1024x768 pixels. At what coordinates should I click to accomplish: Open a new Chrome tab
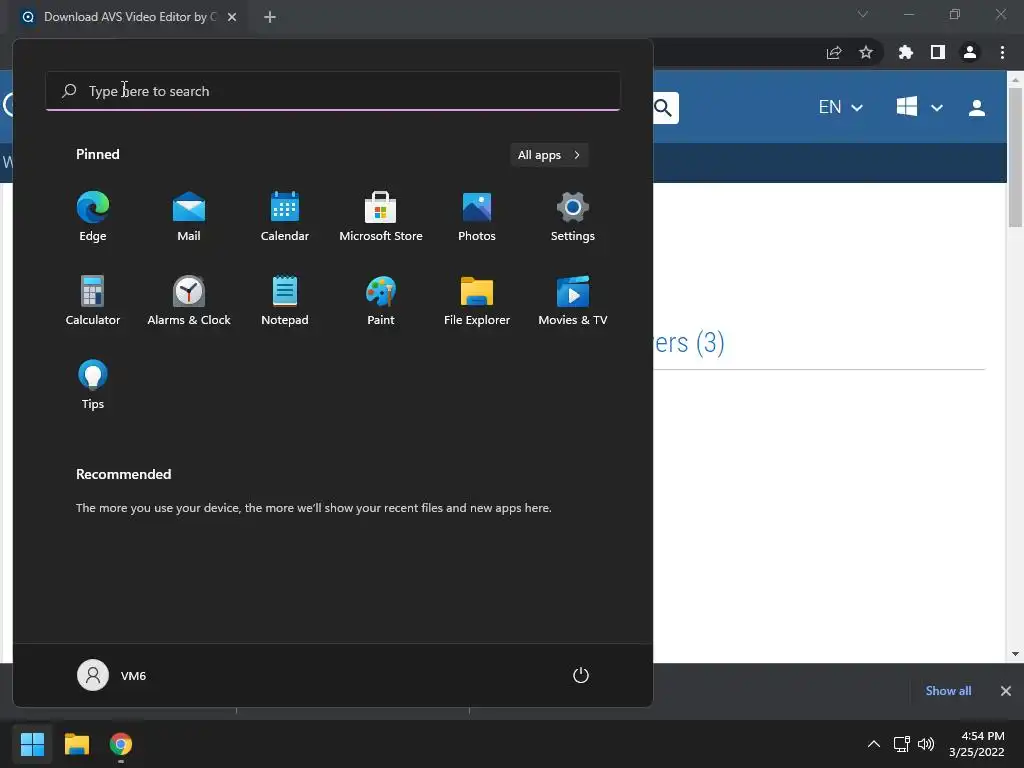coord(270,17)
